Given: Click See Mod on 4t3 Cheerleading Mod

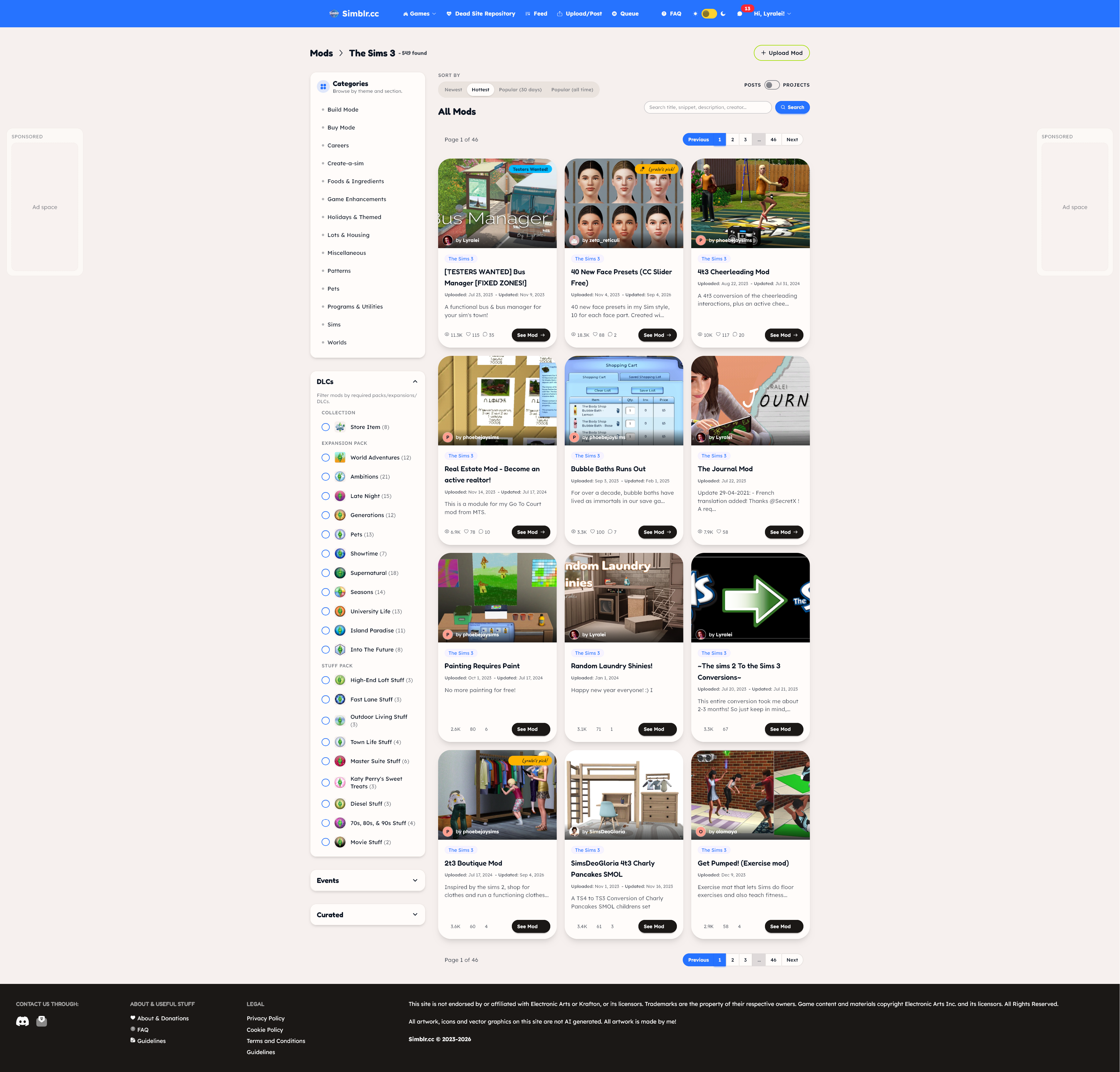Looking at the screenshot, I should click(x=783, y=335).
